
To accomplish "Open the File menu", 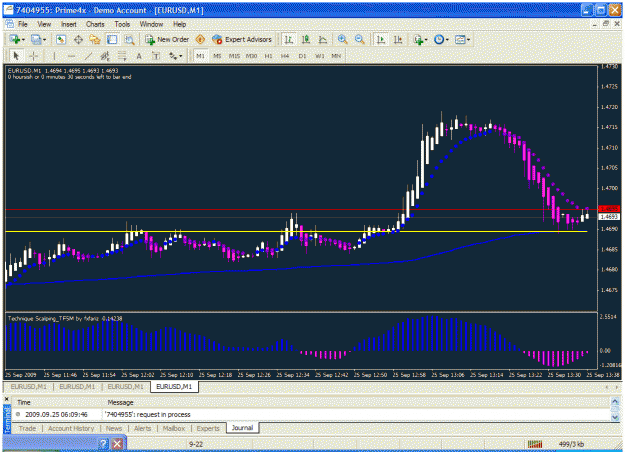I will [x=23, y=24].
